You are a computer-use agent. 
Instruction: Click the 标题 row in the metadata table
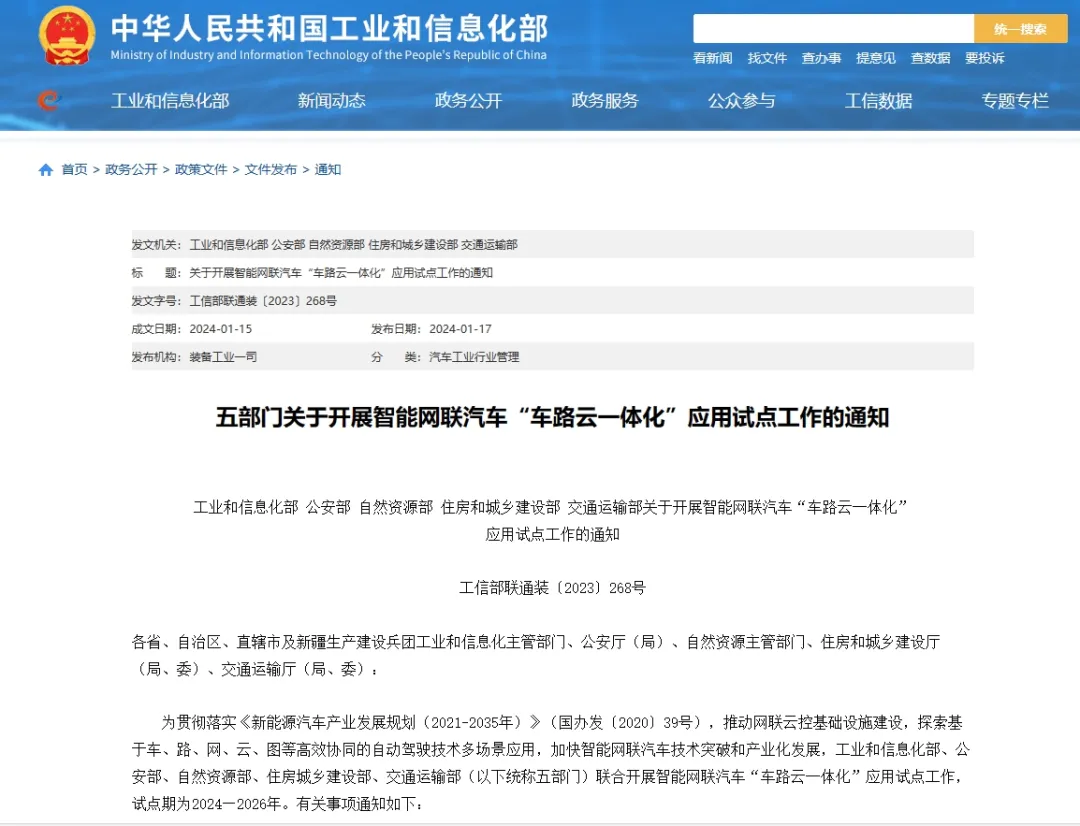(x=552, y=273)
